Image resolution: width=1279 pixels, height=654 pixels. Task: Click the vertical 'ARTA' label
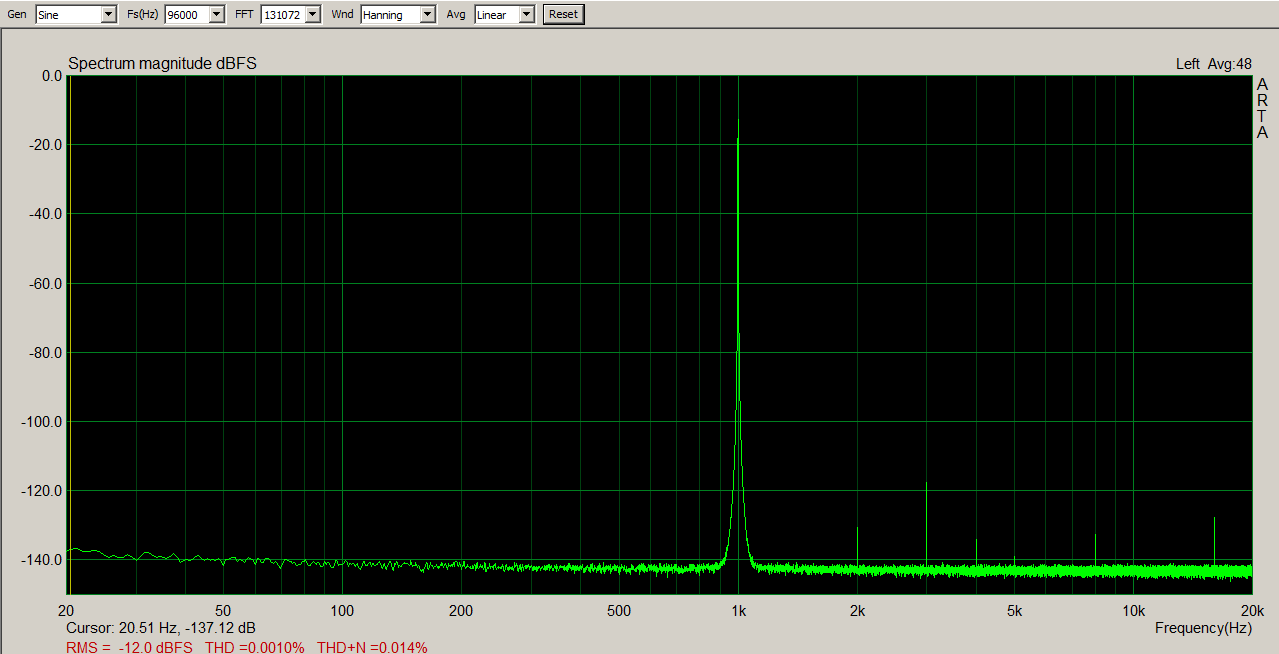[1262, 109]
